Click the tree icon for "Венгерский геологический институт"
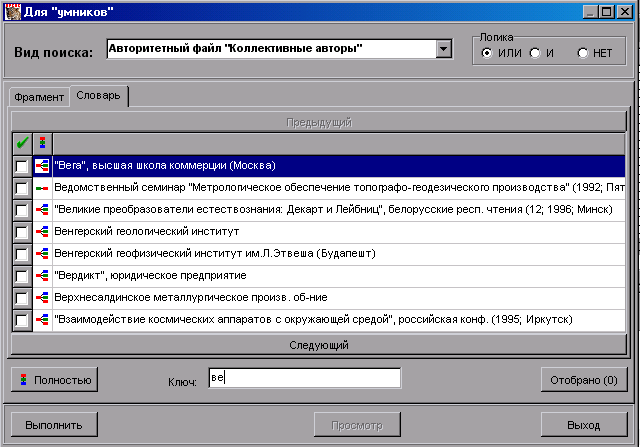Image resolution: width=640 pixels, height=447 pixels. tap(42, 232)
